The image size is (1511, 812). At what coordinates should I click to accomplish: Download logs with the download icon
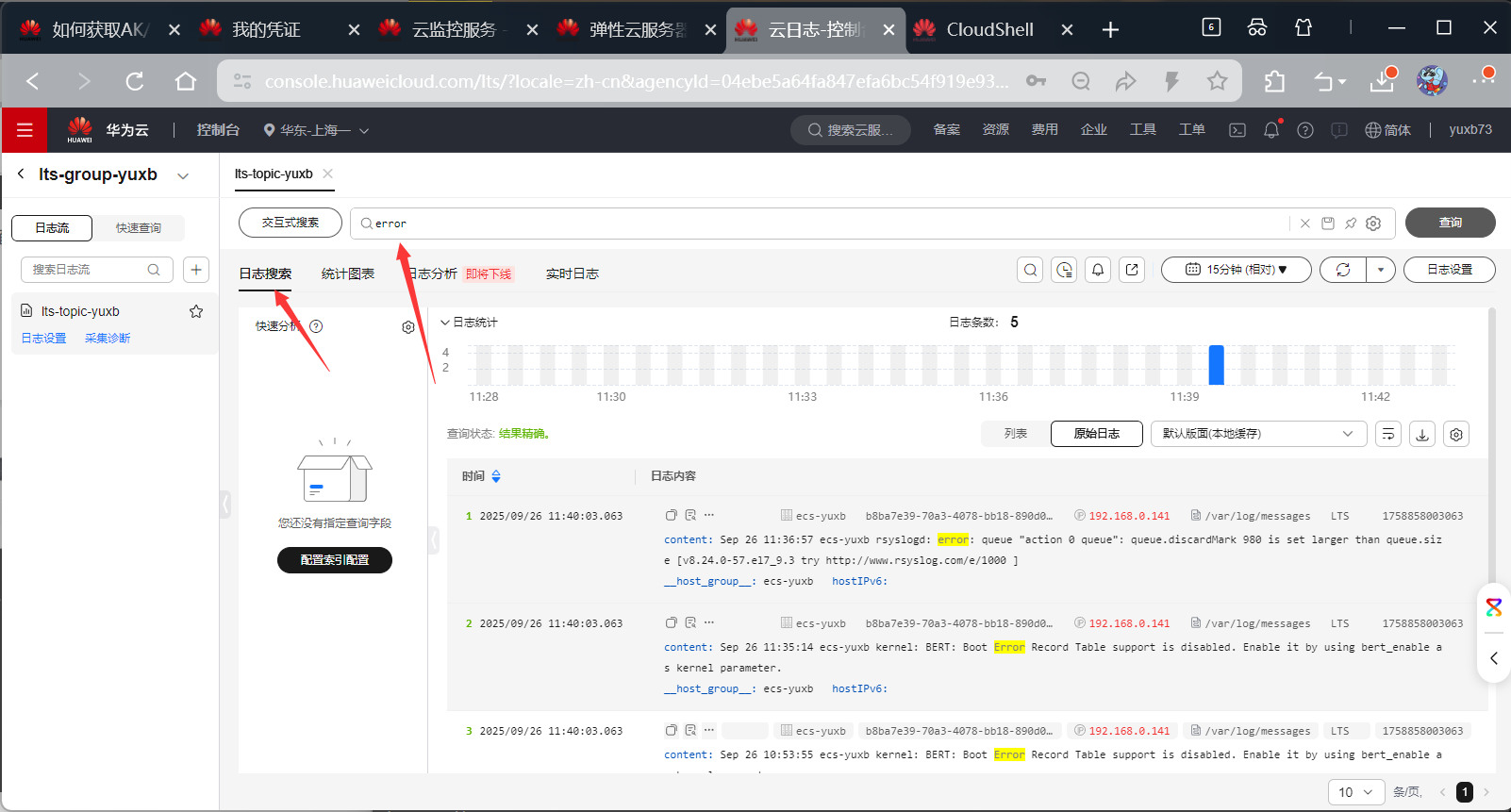(1422, 434)
